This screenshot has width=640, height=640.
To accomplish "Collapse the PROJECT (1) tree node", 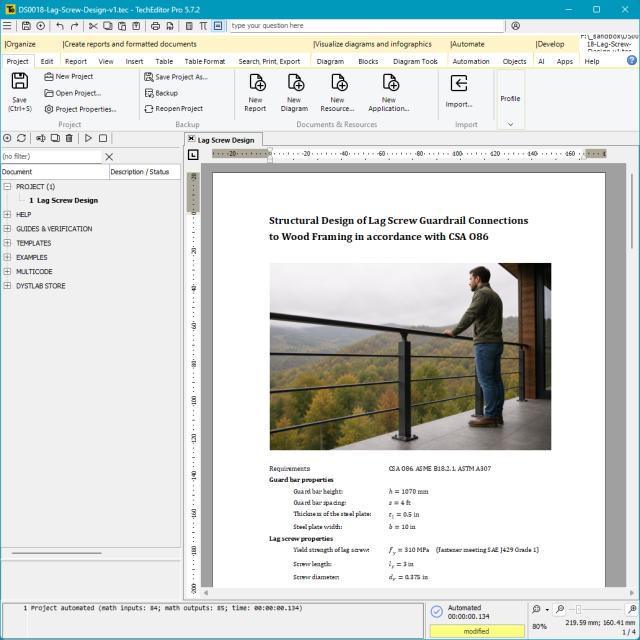I will click(7, 187).
